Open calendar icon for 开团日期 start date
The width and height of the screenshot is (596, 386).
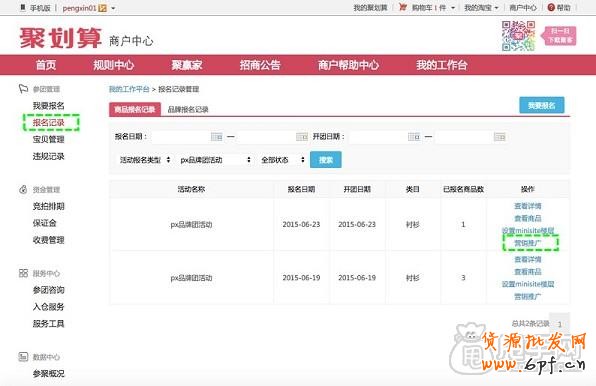[x=414, y=137]
